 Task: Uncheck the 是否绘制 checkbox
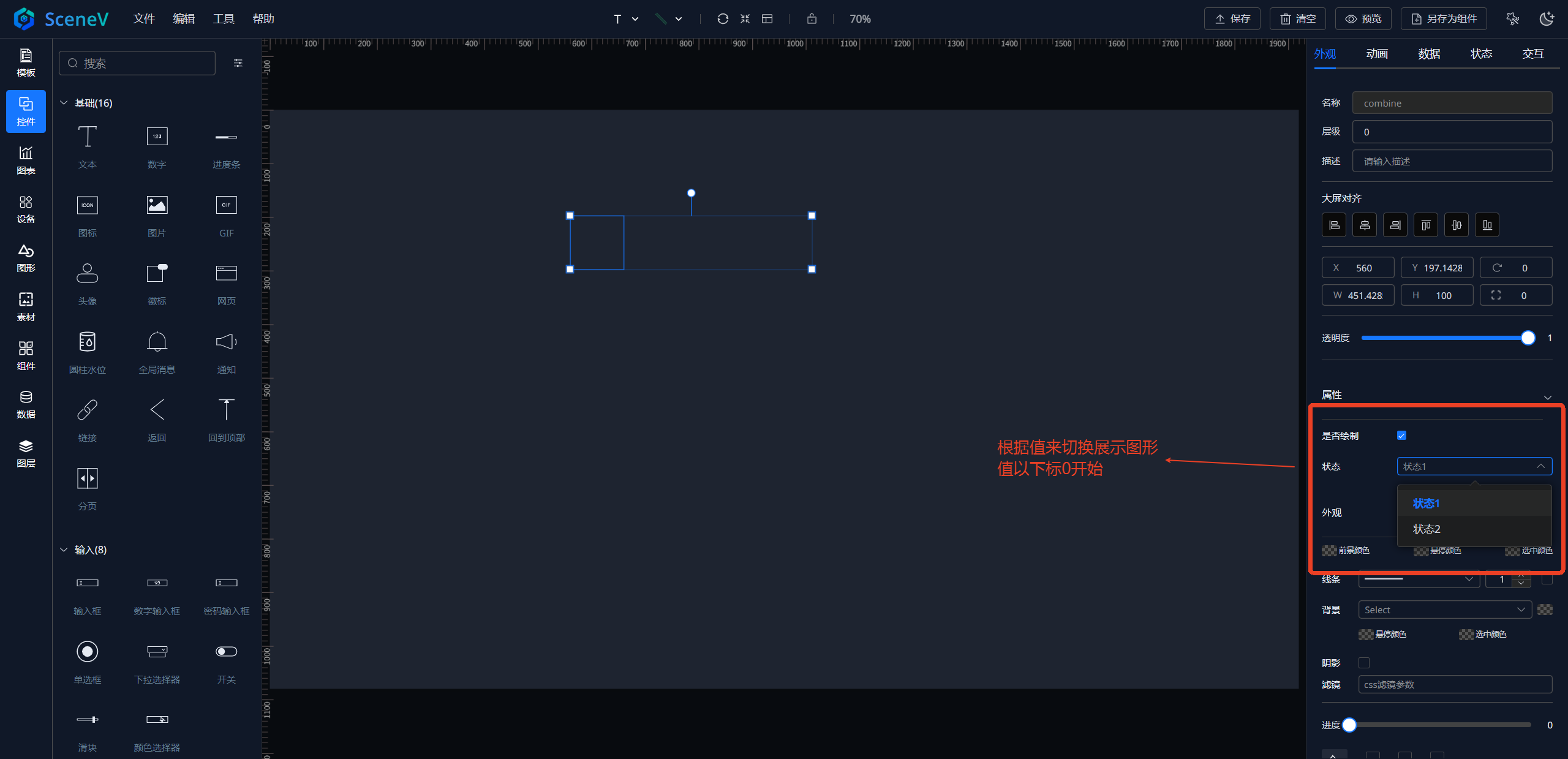(1401, 436)
